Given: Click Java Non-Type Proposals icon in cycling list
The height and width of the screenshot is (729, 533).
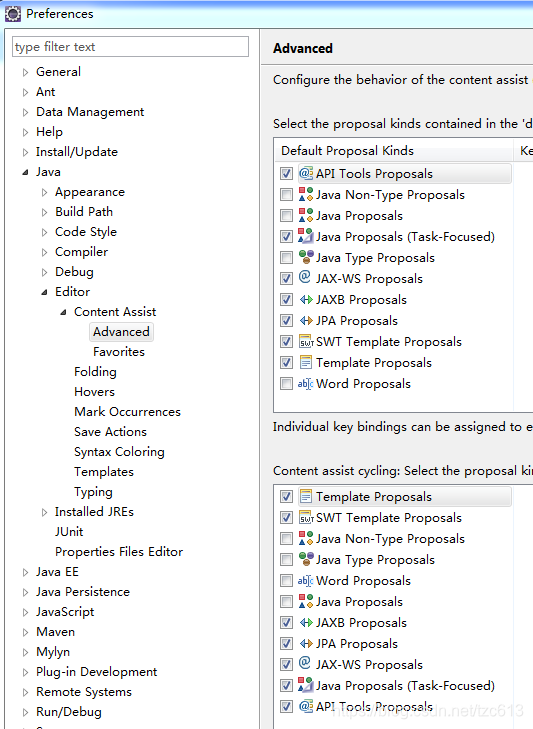Looking at the screenshot, I should 306,538.
